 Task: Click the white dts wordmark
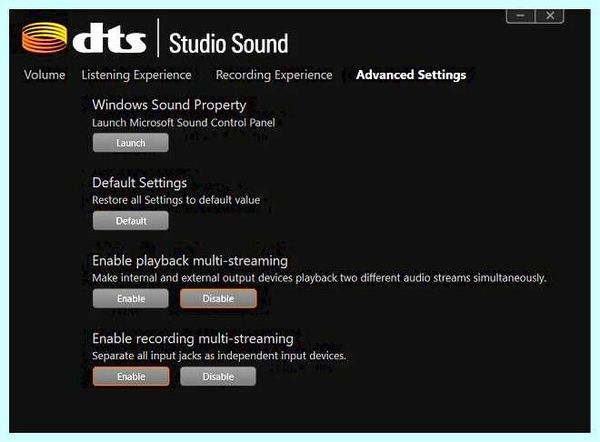[109, 38]
